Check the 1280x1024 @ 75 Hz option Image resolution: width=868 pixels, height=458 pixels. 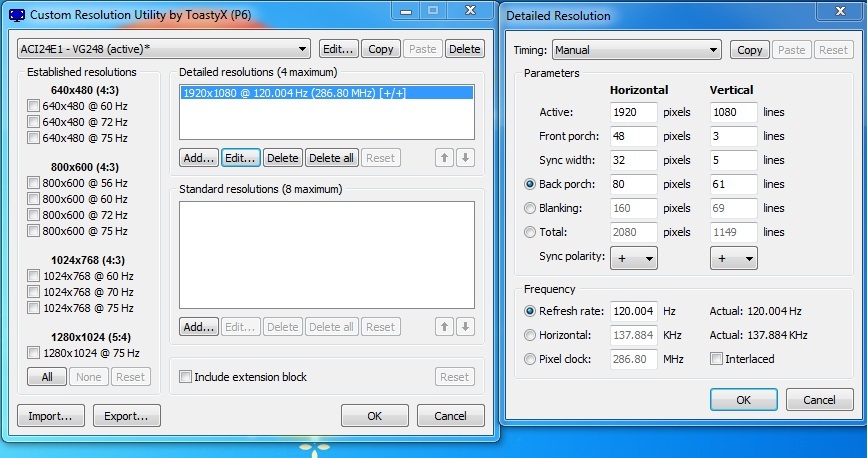point(33,352)
